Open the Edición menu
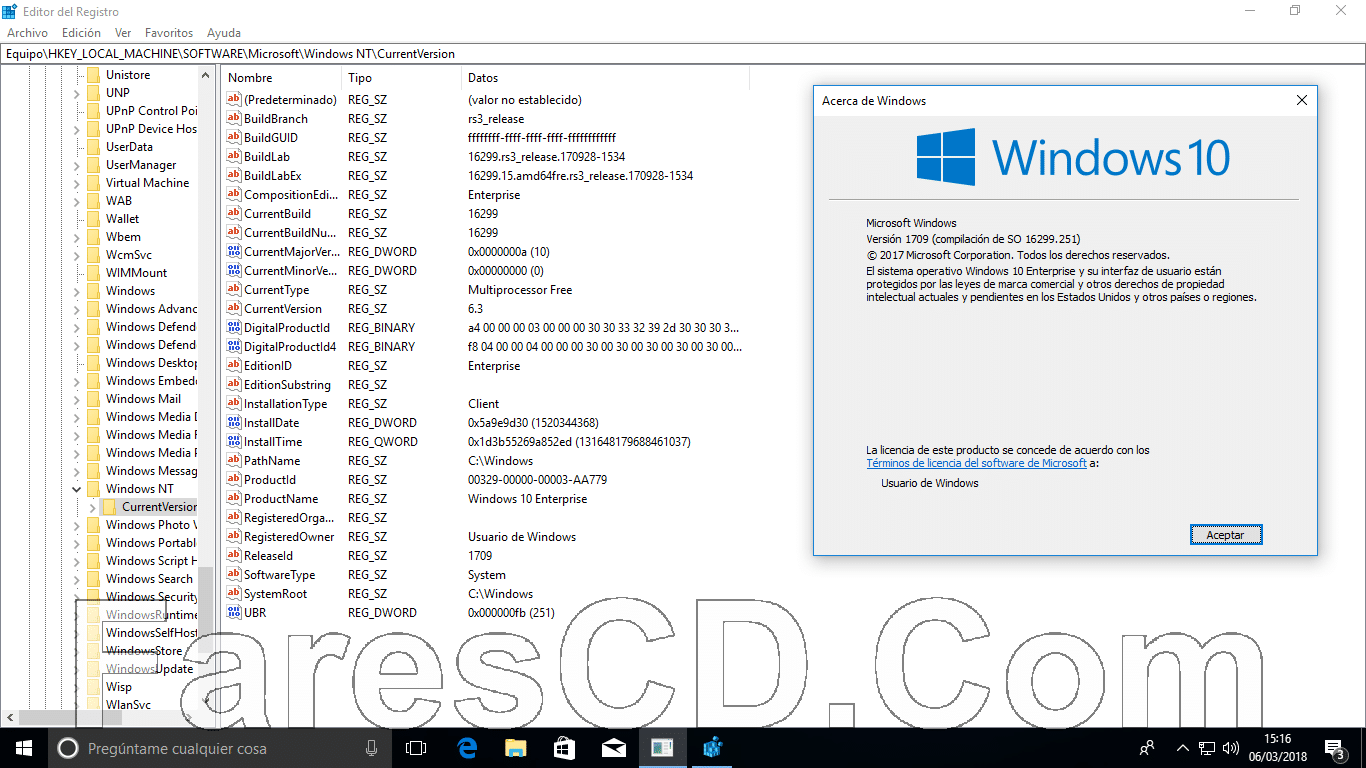The height and width of the screenshot is (768, 1366). click(x=81, y=33)
